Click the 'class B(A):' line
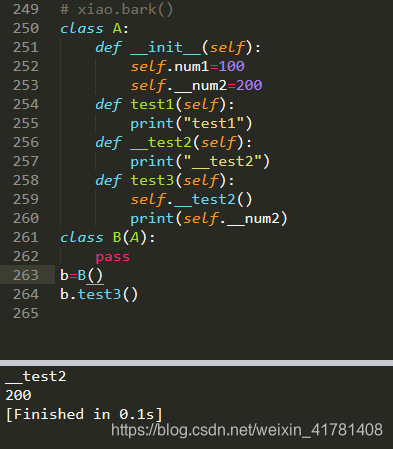Screen dimensions: 393x449 pos(108,237)
